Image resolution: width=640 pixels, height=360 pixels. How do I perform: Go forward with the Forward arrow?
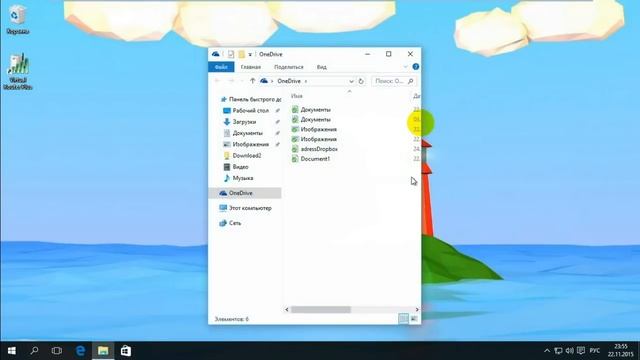pyautogui.click(x=231, y=81)
